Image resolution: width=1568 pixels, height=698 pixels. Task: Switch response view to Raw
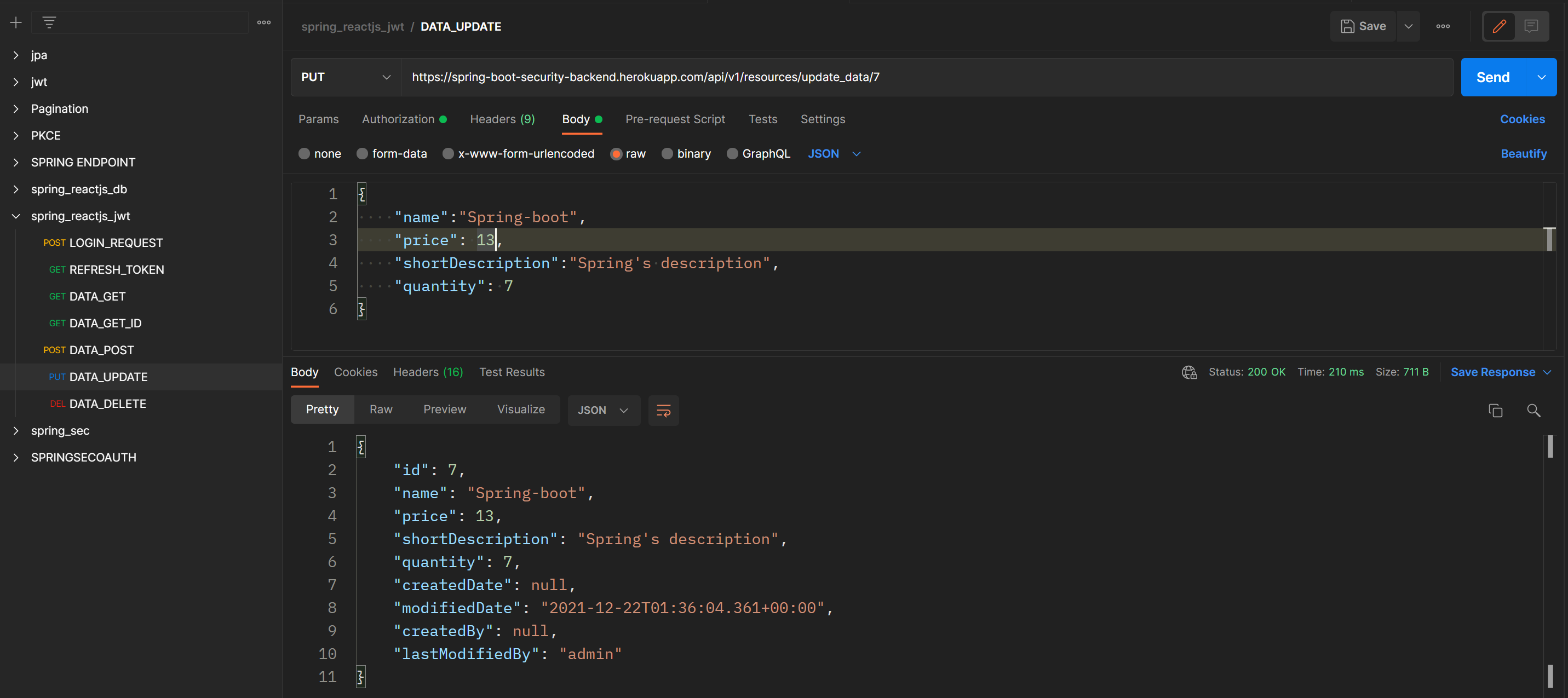[381, 409]
